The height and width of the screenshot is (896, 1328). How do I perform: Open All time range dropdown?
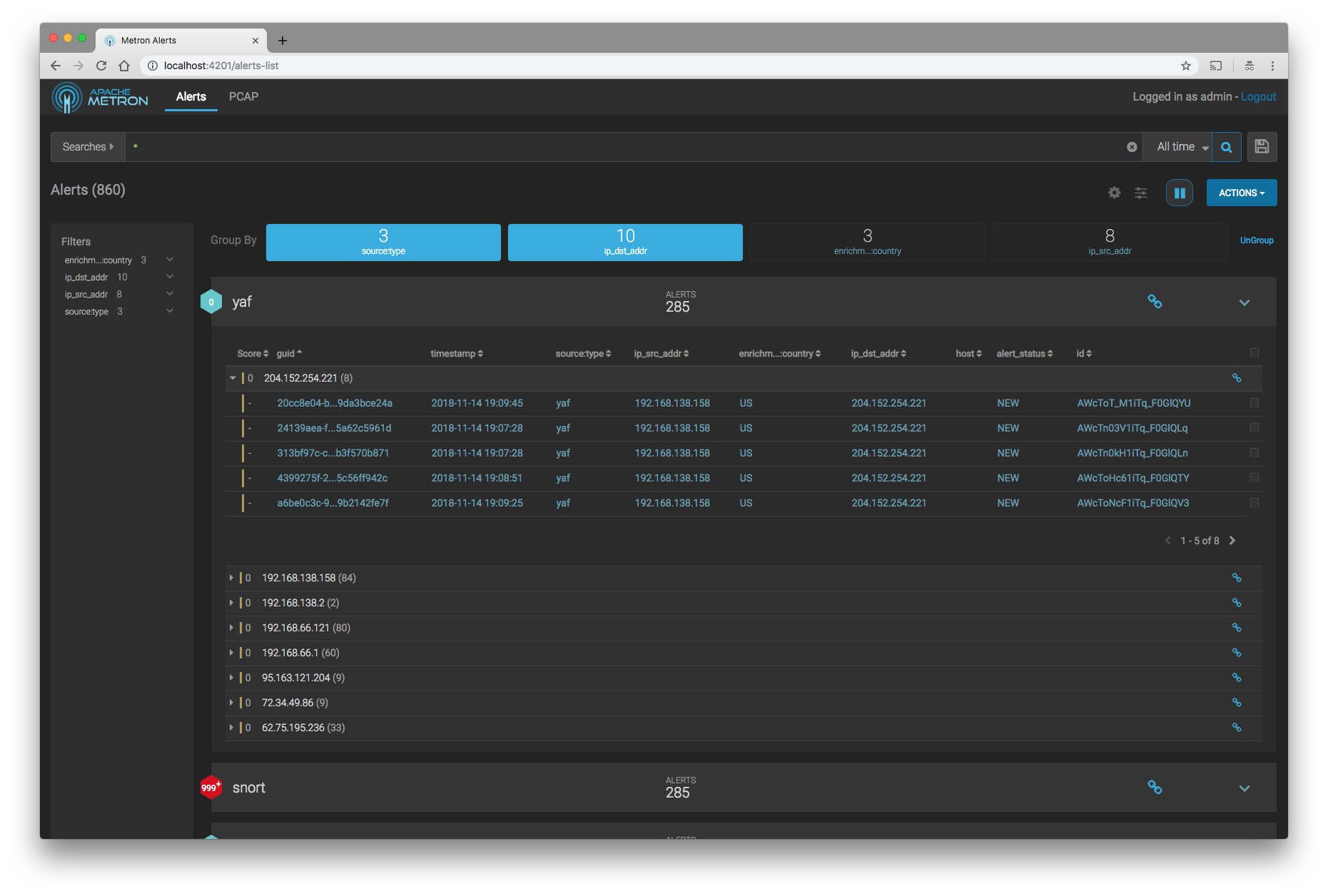pyautogui.click(x=1177, y=147)
